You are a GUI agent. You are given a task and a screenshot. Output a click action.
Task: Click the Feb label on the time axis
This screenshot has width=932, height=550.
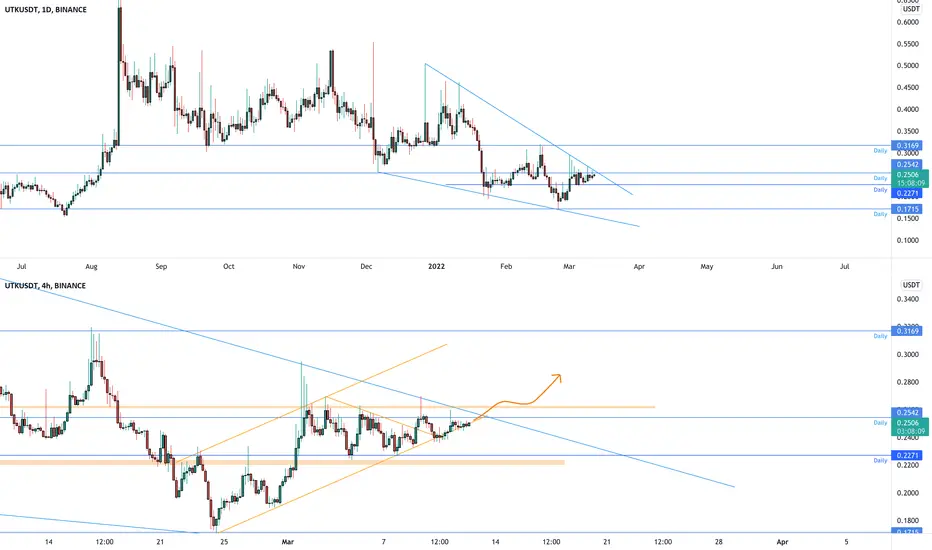506,266
